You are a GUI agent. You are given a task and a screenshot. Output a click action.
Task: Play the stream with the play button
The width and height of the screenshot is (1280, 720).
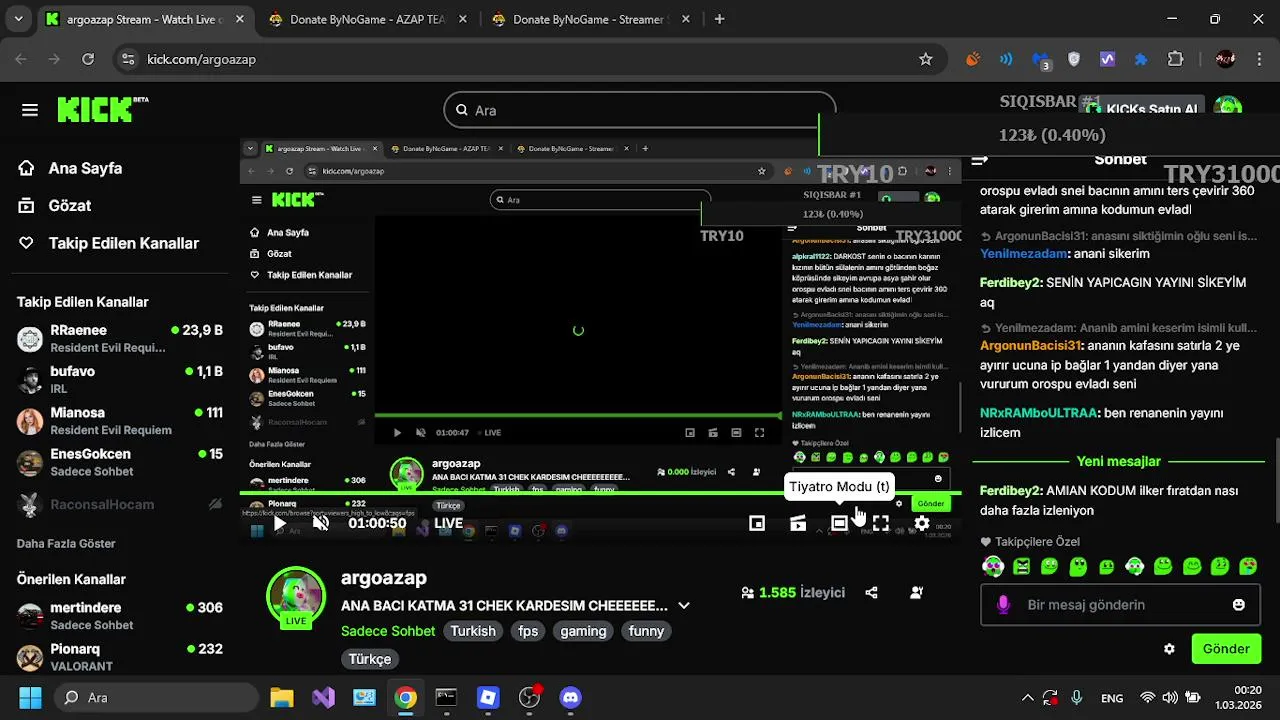[x=280, y=523]
